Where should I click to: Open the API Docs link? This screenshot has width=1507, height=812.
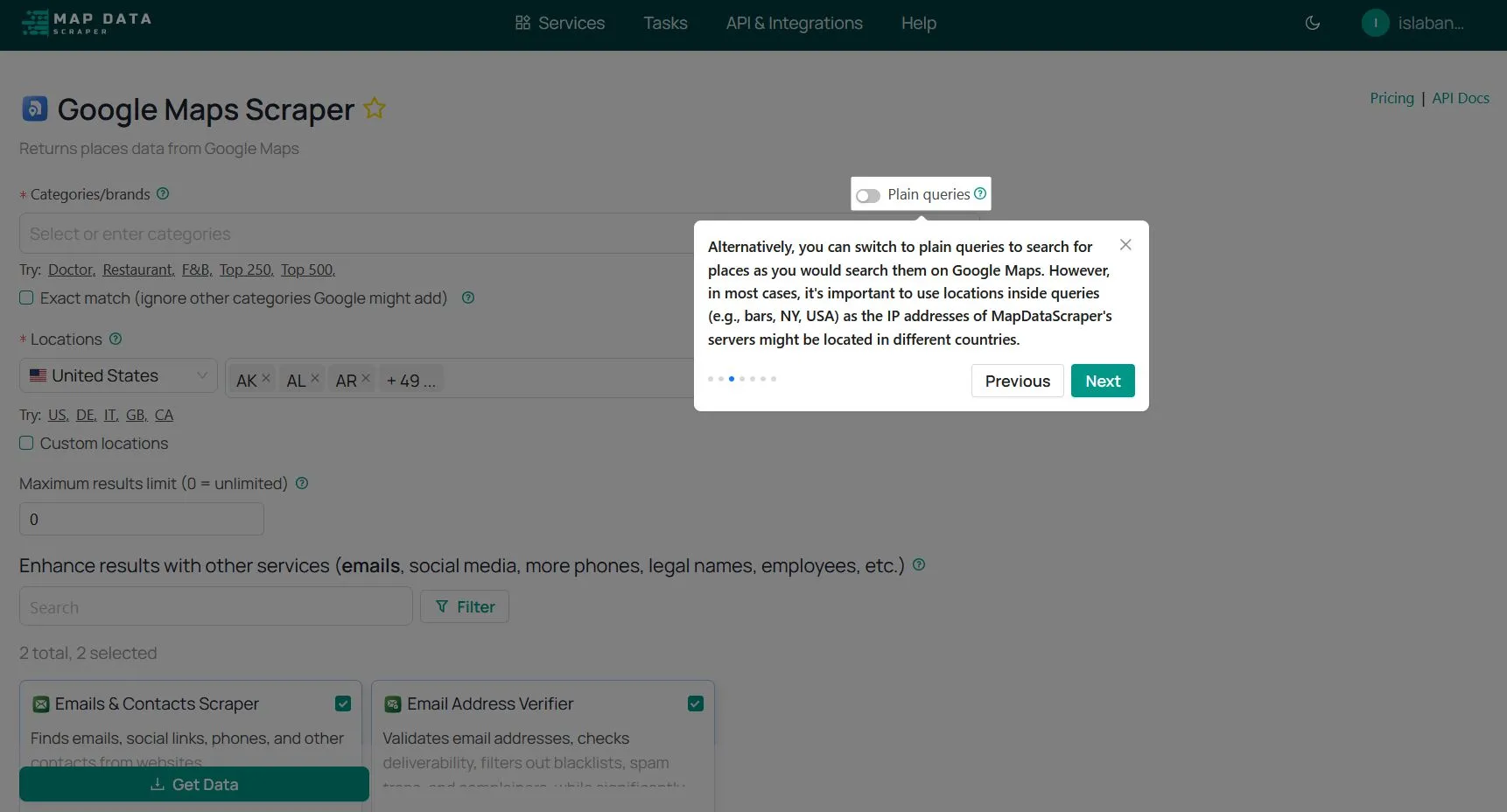click(1461, 98)
